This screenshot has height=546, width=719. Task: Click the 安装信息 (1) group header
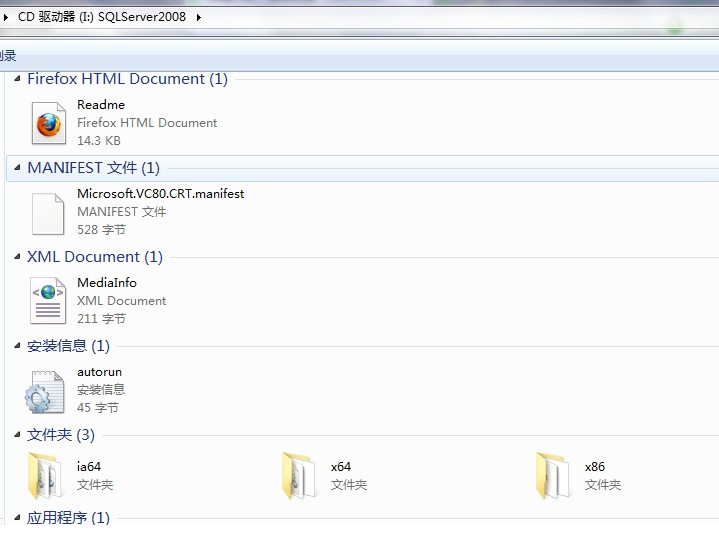[x=68, y=346]
